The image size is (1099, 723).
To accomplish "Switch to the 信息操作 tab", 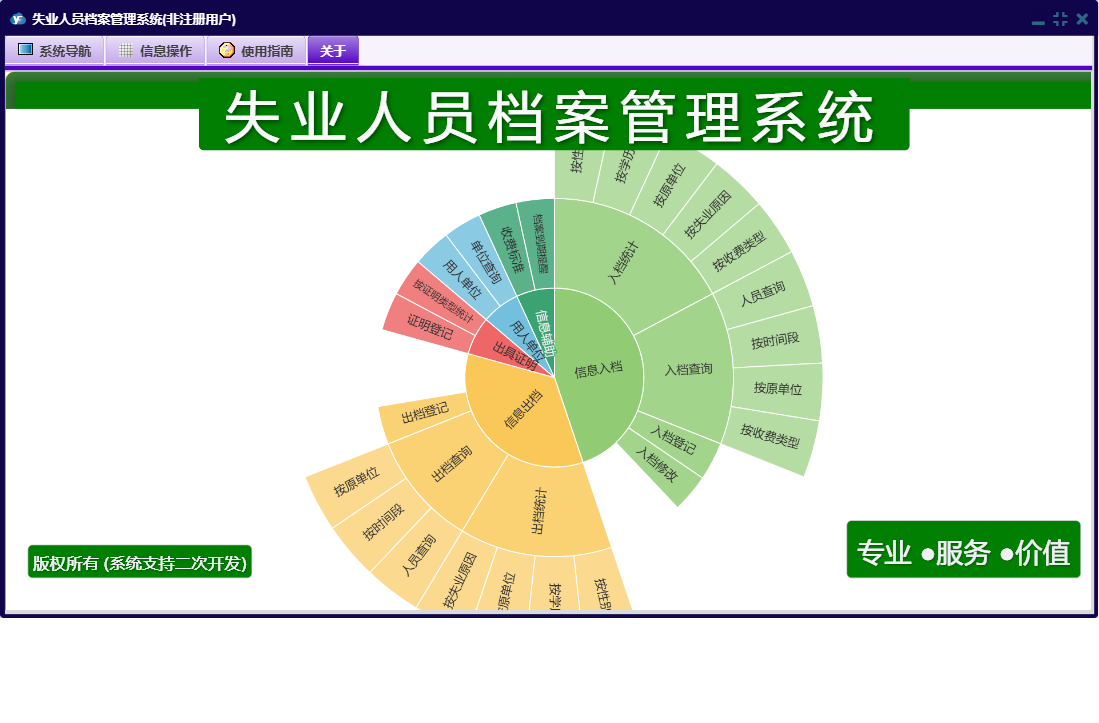I will [156, 51].
